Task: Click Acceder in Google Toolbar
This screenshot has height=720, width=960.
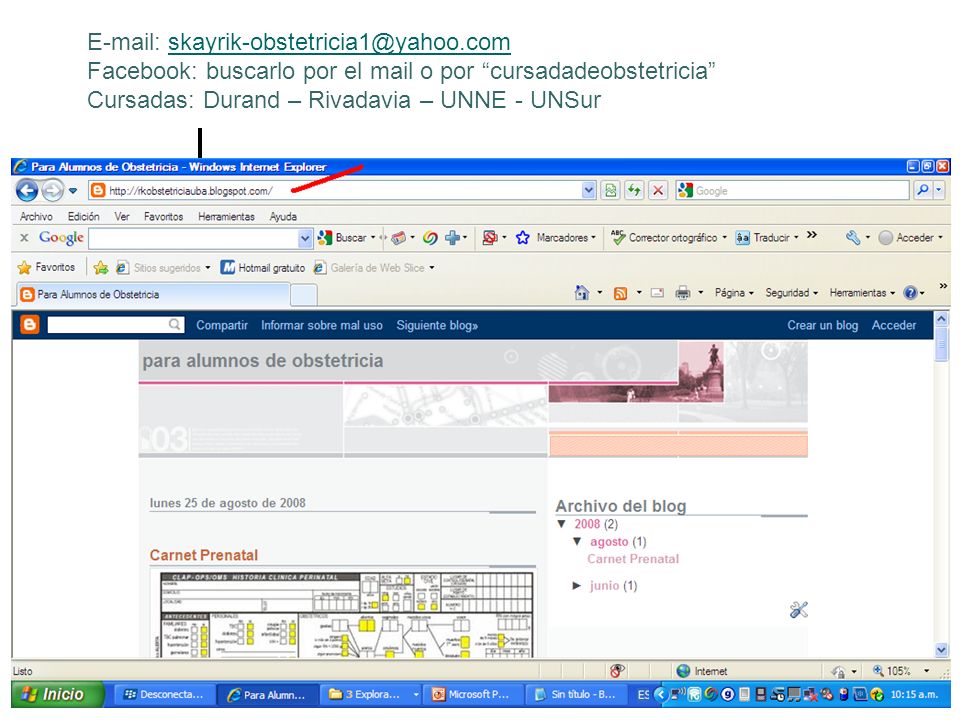Action: [910, 238]
